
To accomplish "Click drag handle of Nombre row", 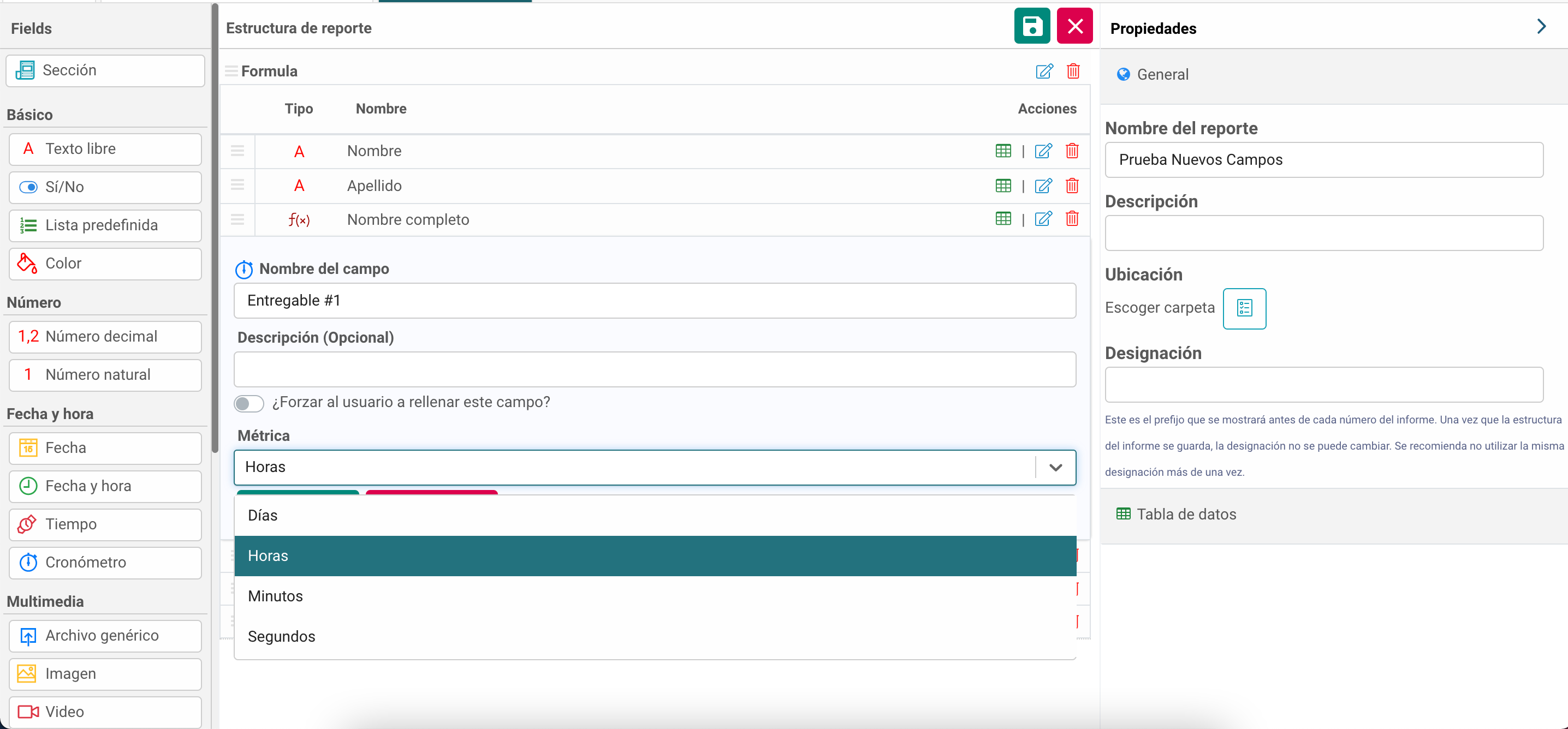I will [237, 151].
